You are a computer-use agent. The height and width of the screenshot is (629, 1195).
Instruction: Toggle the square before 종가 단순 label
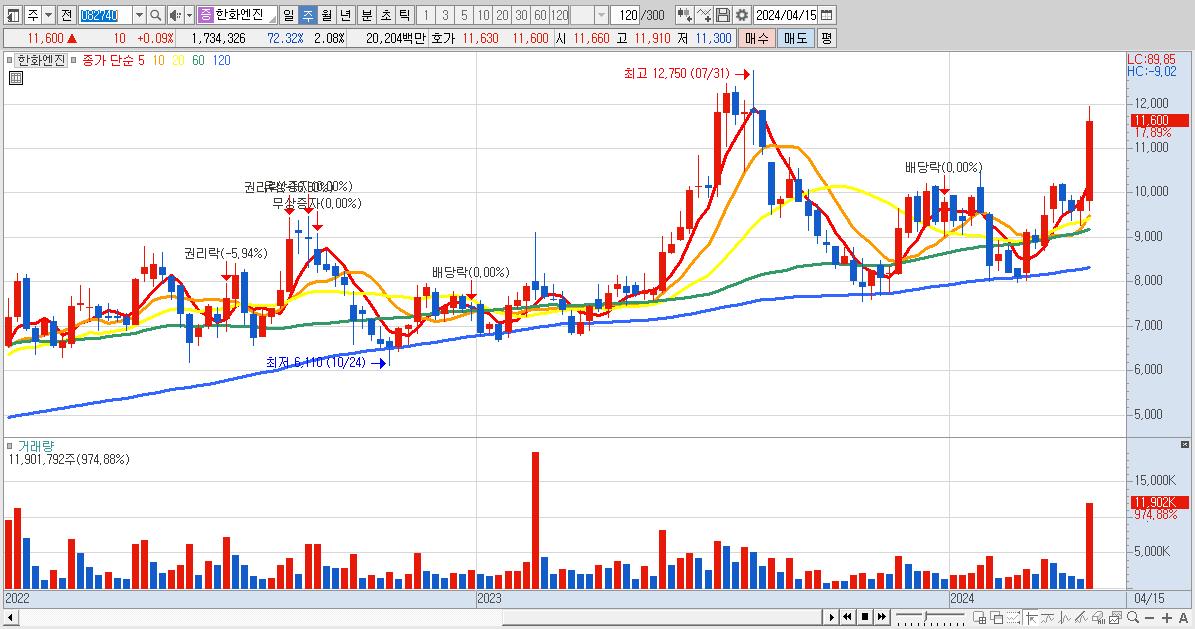coord(73,60)
